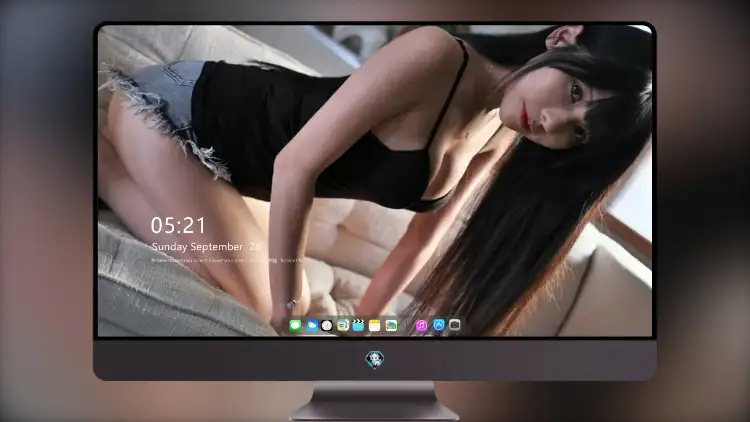The height and width of the screenshot is (422, 750).
Task: Click the yellow-green chat icon in the dock
Action: (342, 326)
